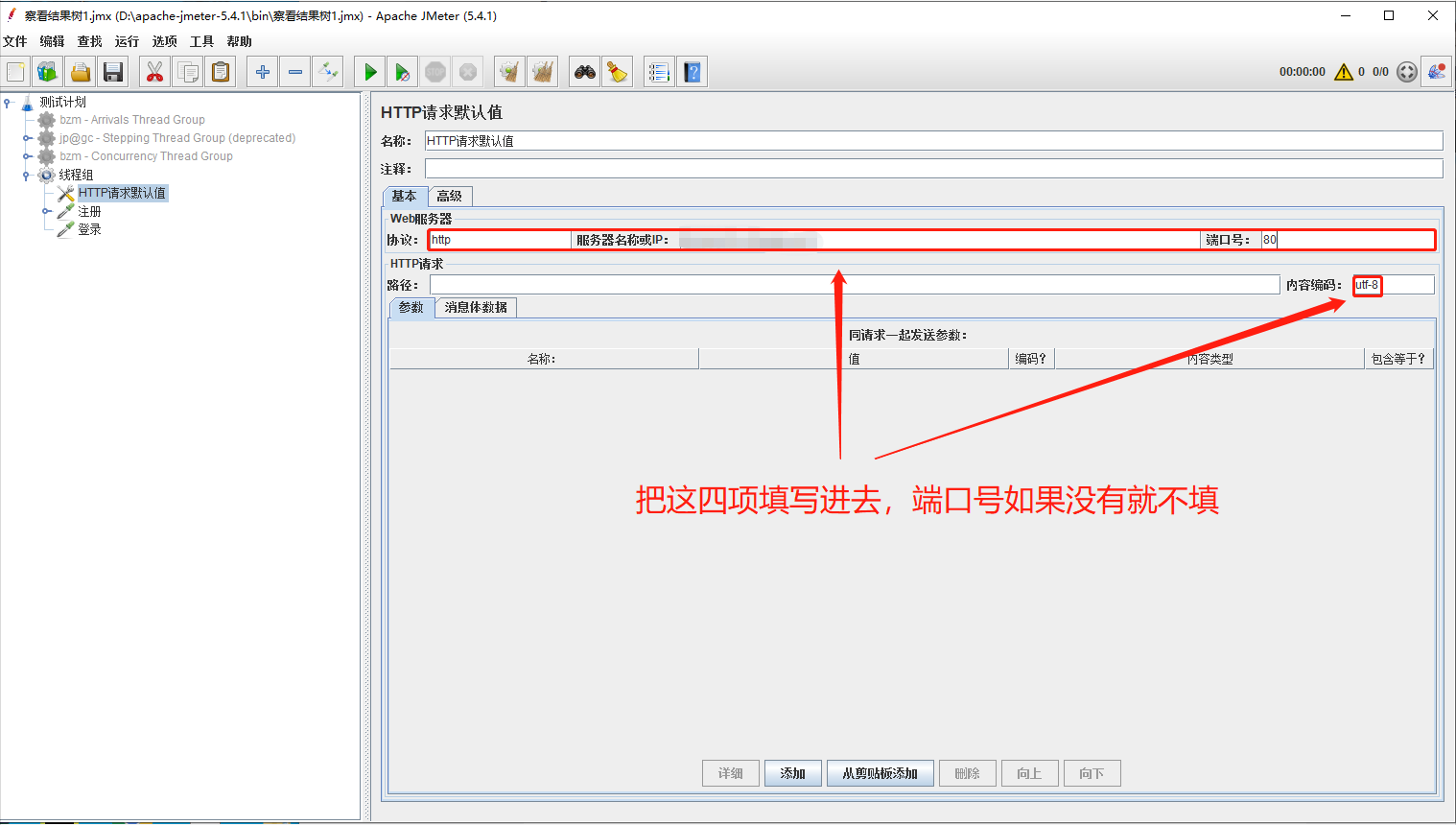Click the 向下 button
The width and height of the screenshot is (1456, 825).
click(1092, 773)
